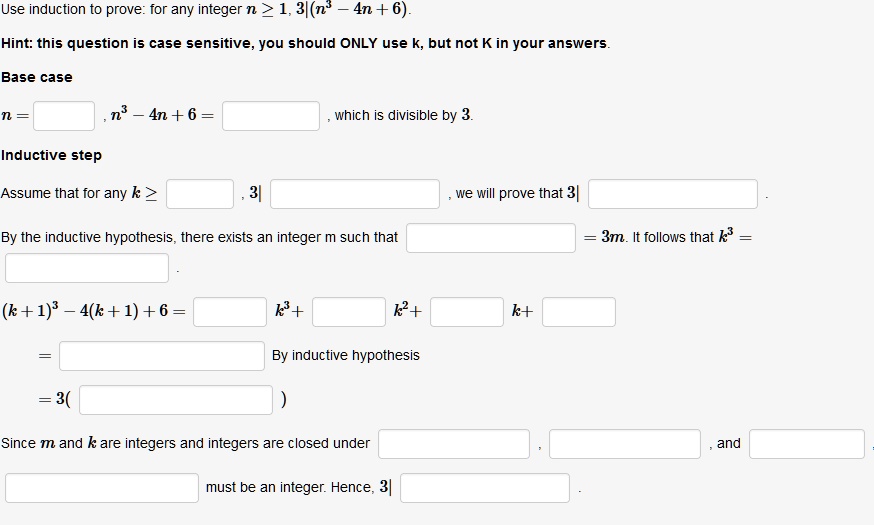Screen dimensions: 874x525
Task: Click the field labeled 'By inductive hypothesis'
Action: tap(162, 356)
